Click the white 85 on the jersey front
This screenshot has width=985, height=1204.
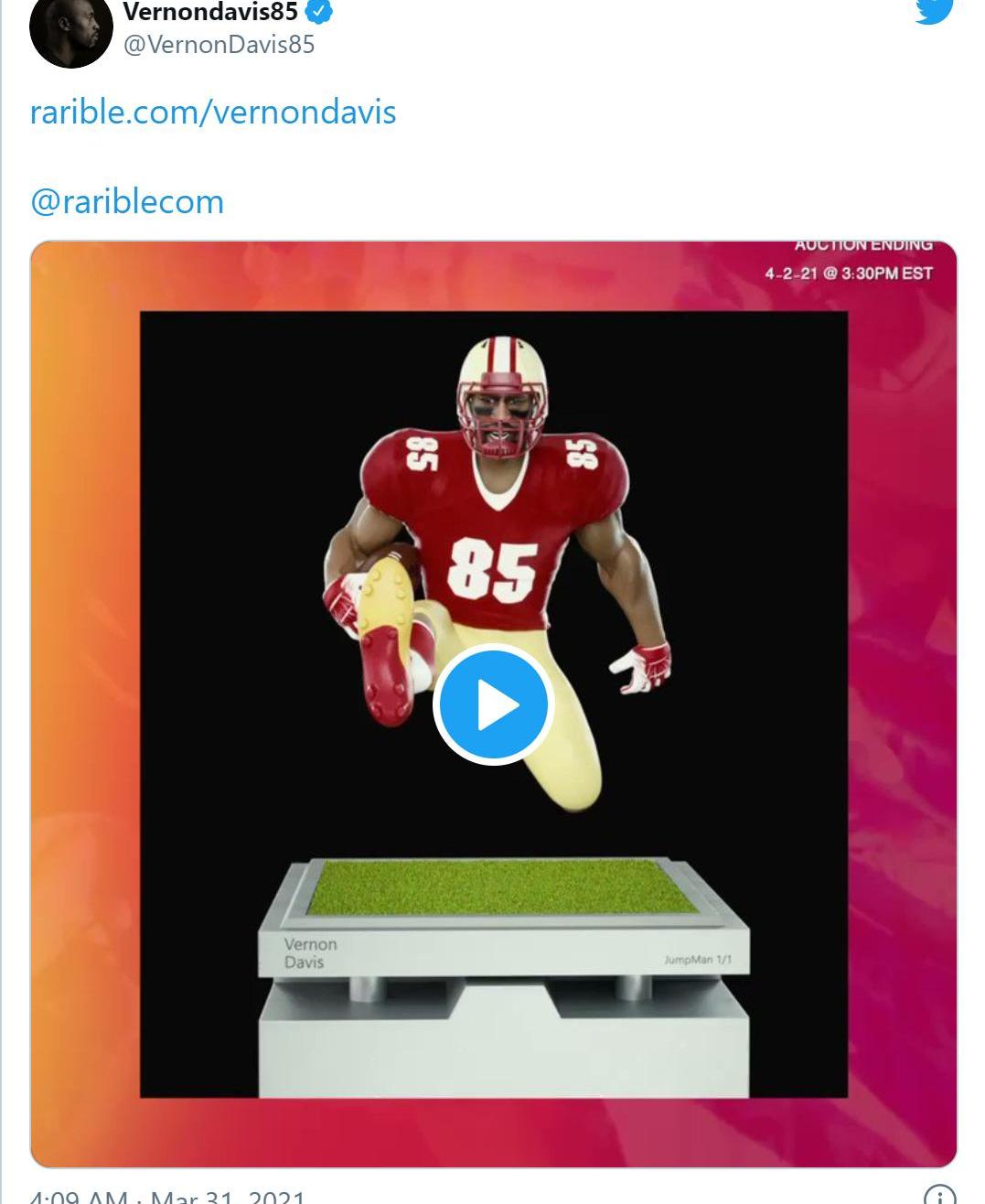click(492, 568)
